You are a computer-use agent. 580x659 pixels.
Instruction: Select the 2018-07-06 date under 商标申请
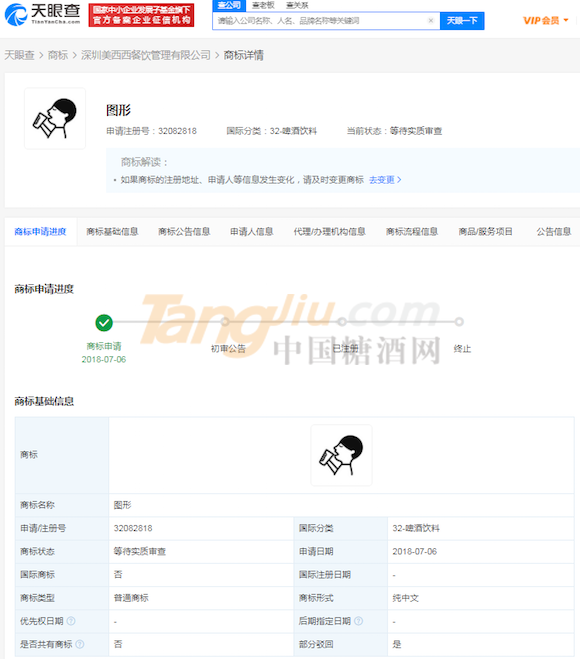pos(104,359)
